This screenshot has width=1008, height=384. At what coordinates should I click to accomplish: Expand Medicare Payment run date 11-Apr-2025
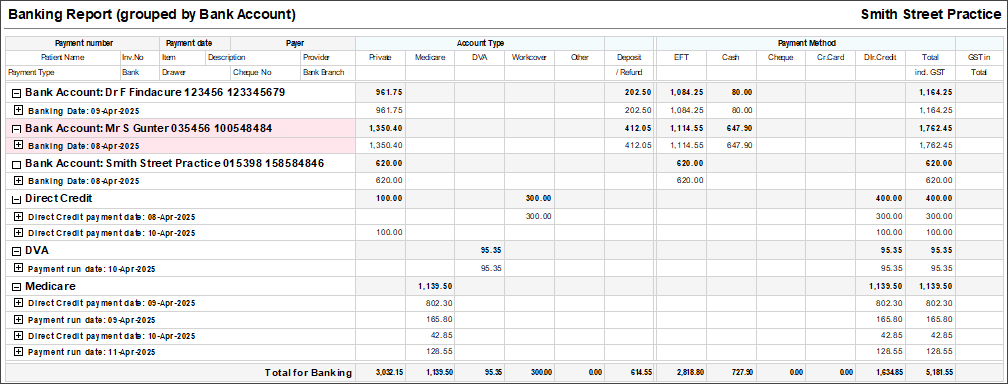click(18, 352)
